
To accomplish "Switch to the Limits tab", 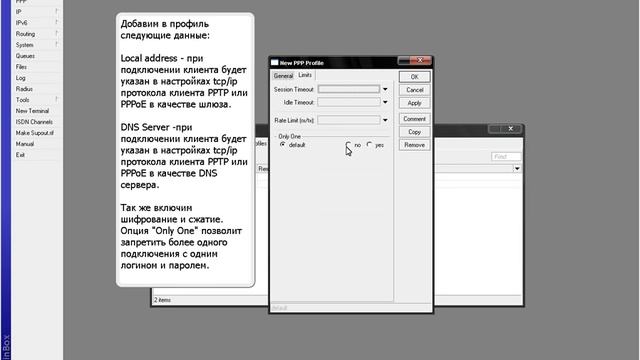I will click(305, 75).
